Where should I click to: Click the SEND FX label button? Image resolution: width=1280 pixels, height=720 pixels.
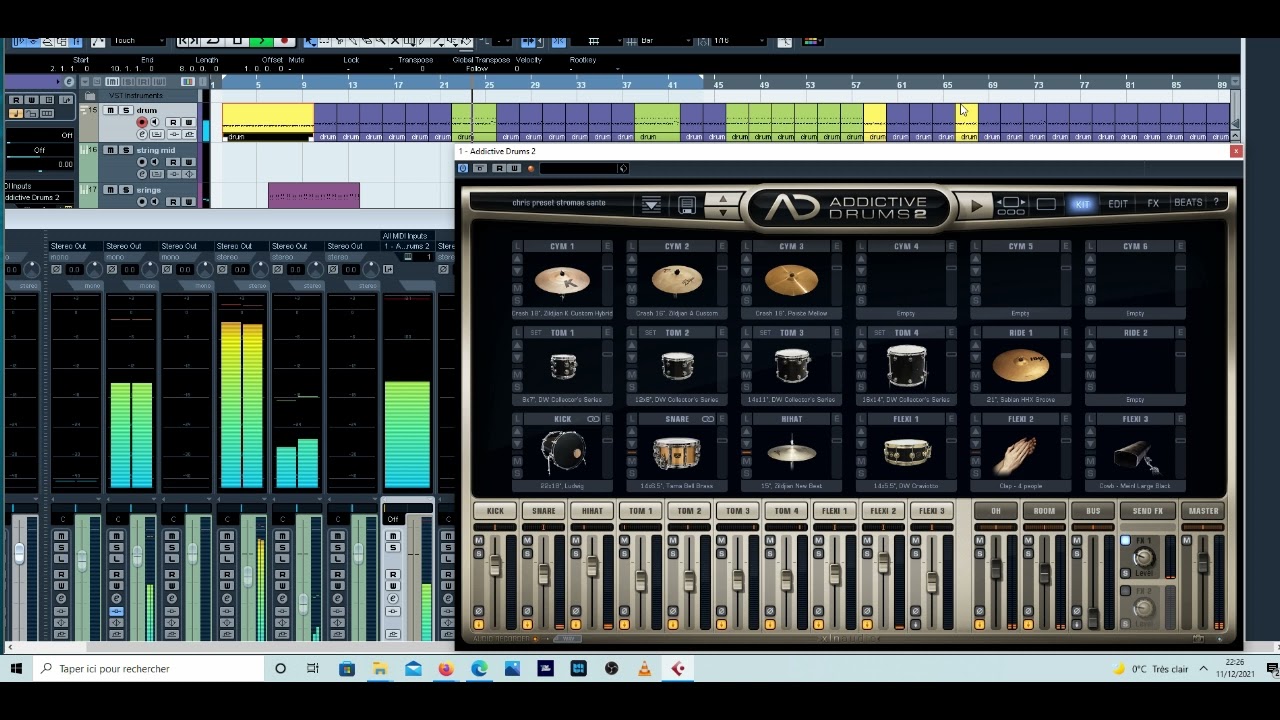[1148, 511]
